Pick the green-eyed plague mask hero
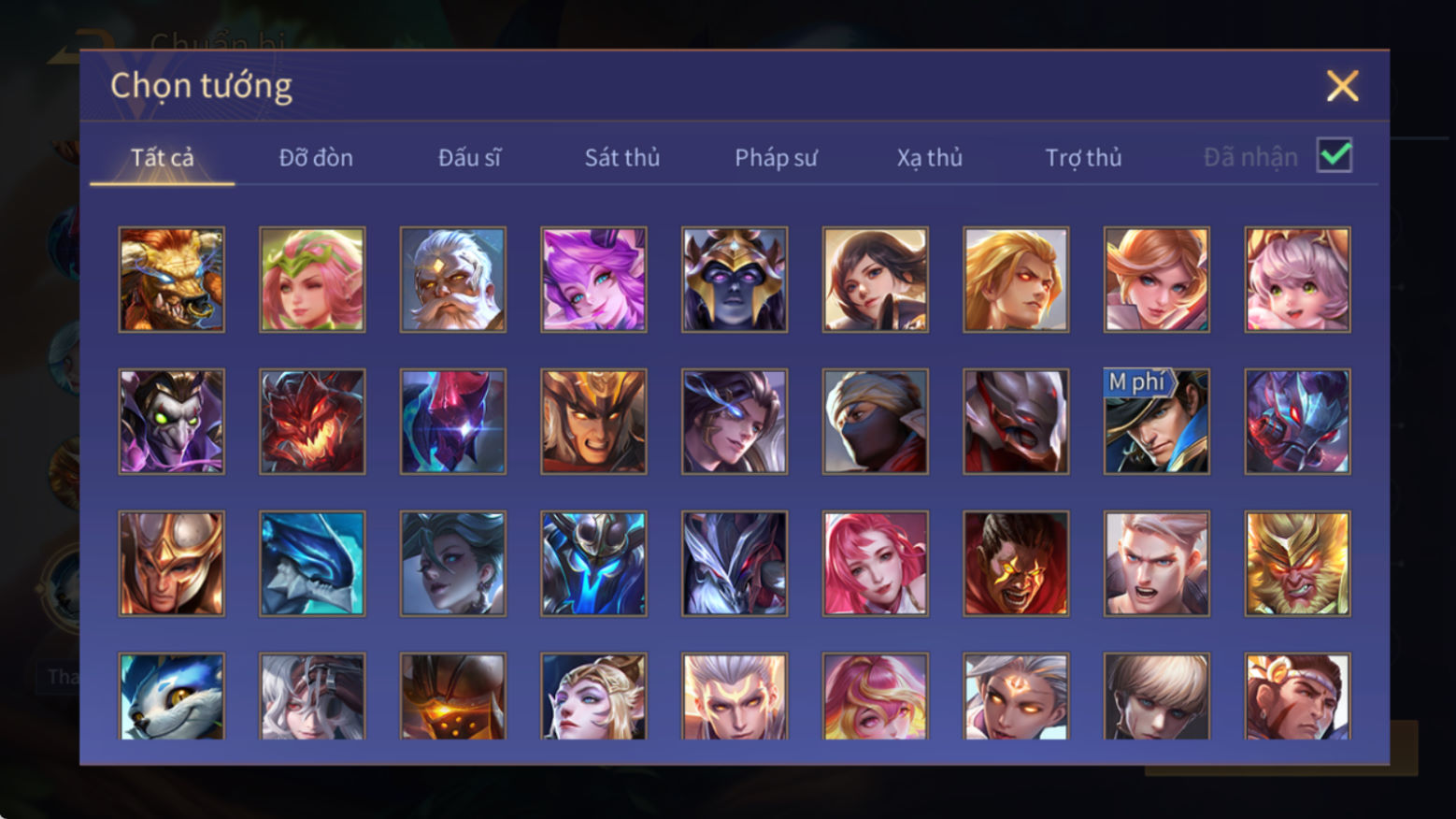The image size is (1456, 819). pyautogui.click(x=172, y=422)
